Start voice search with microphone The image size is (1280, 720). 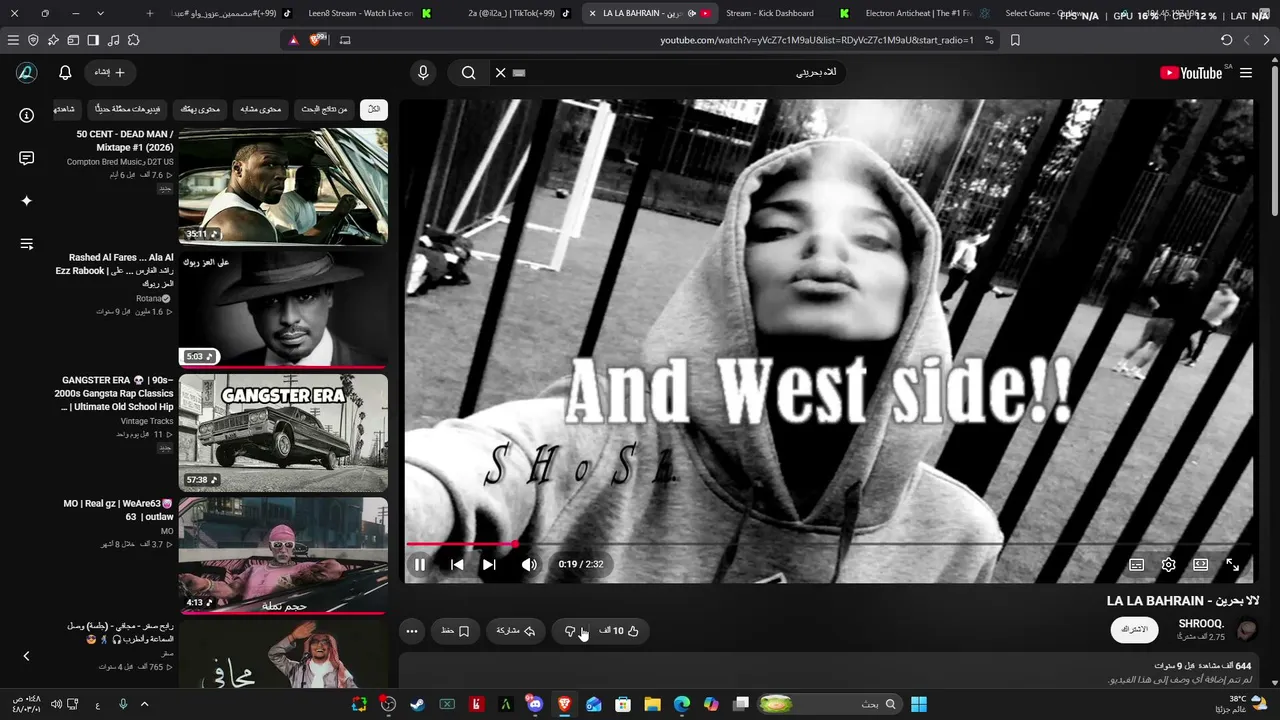point(423,72)
